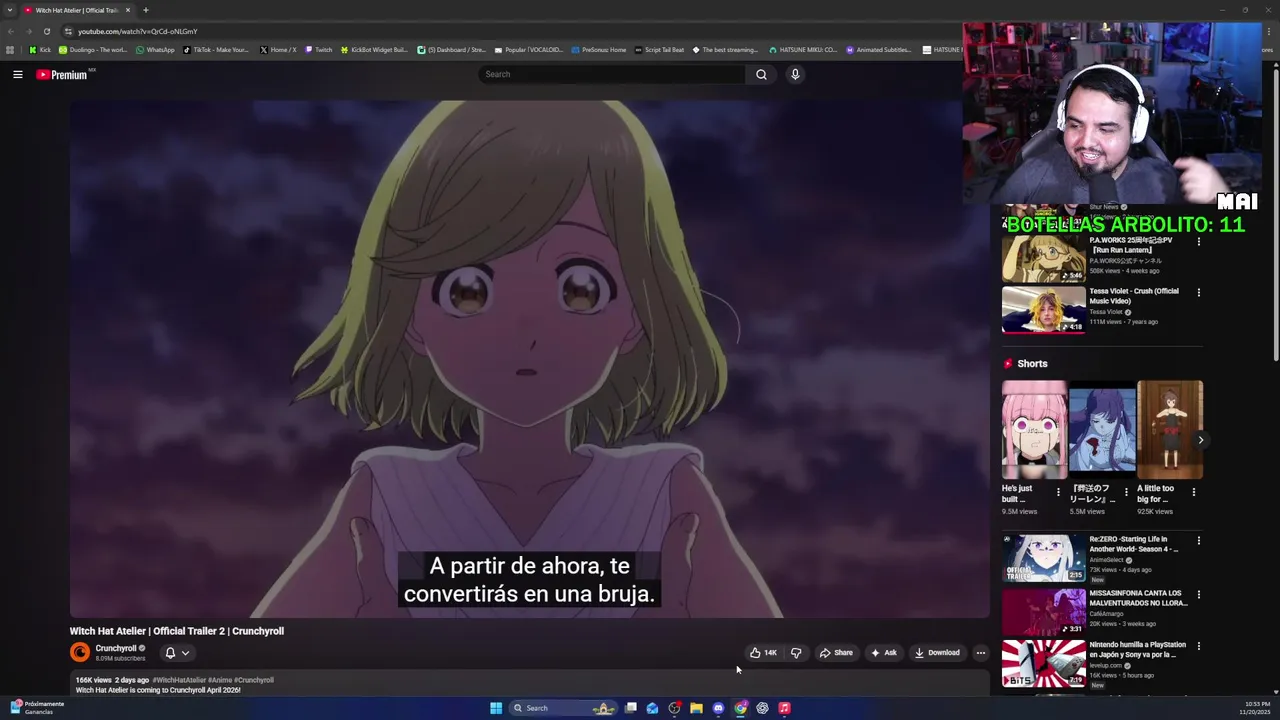The width and height of the screenshot is (1280, 720).
Task: Open options menu for P.A.WORKS video
Action: (x=1199, y=241)
